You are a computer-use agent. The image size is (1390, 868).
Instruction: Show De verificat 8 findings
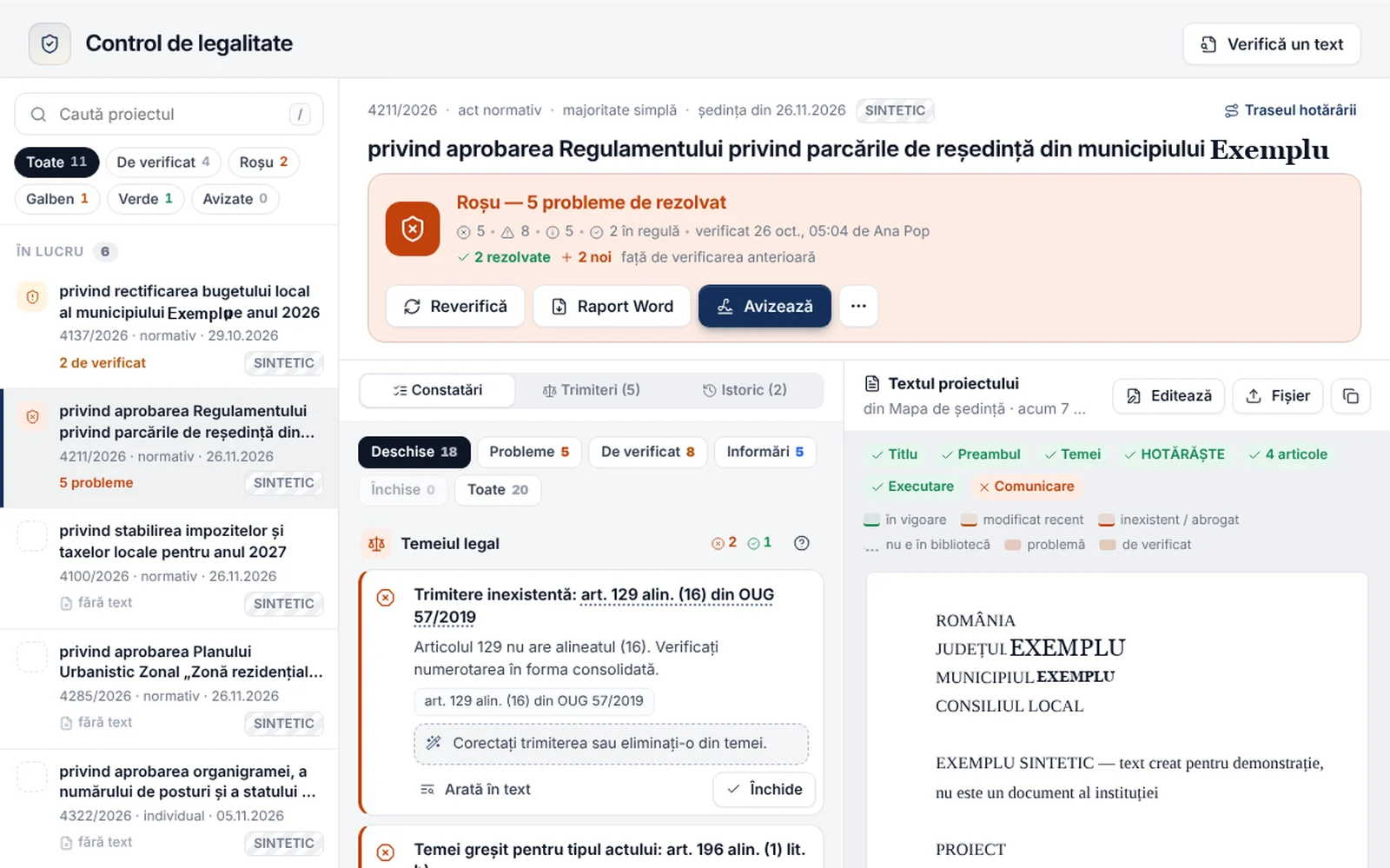tap(648, 452)
